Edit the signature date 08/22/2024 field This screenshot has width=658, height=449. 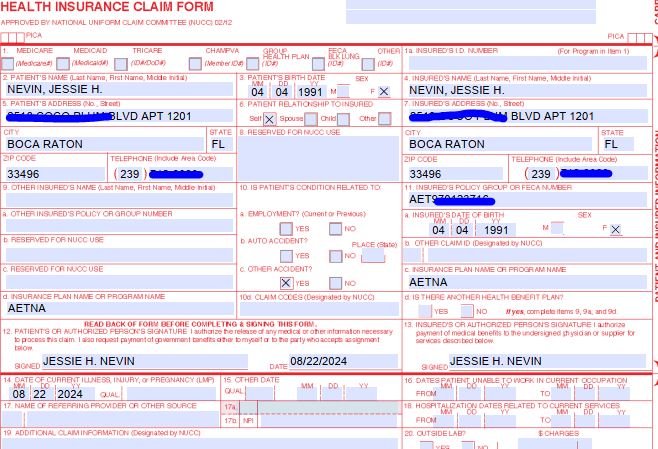click(x=343, y=361)
